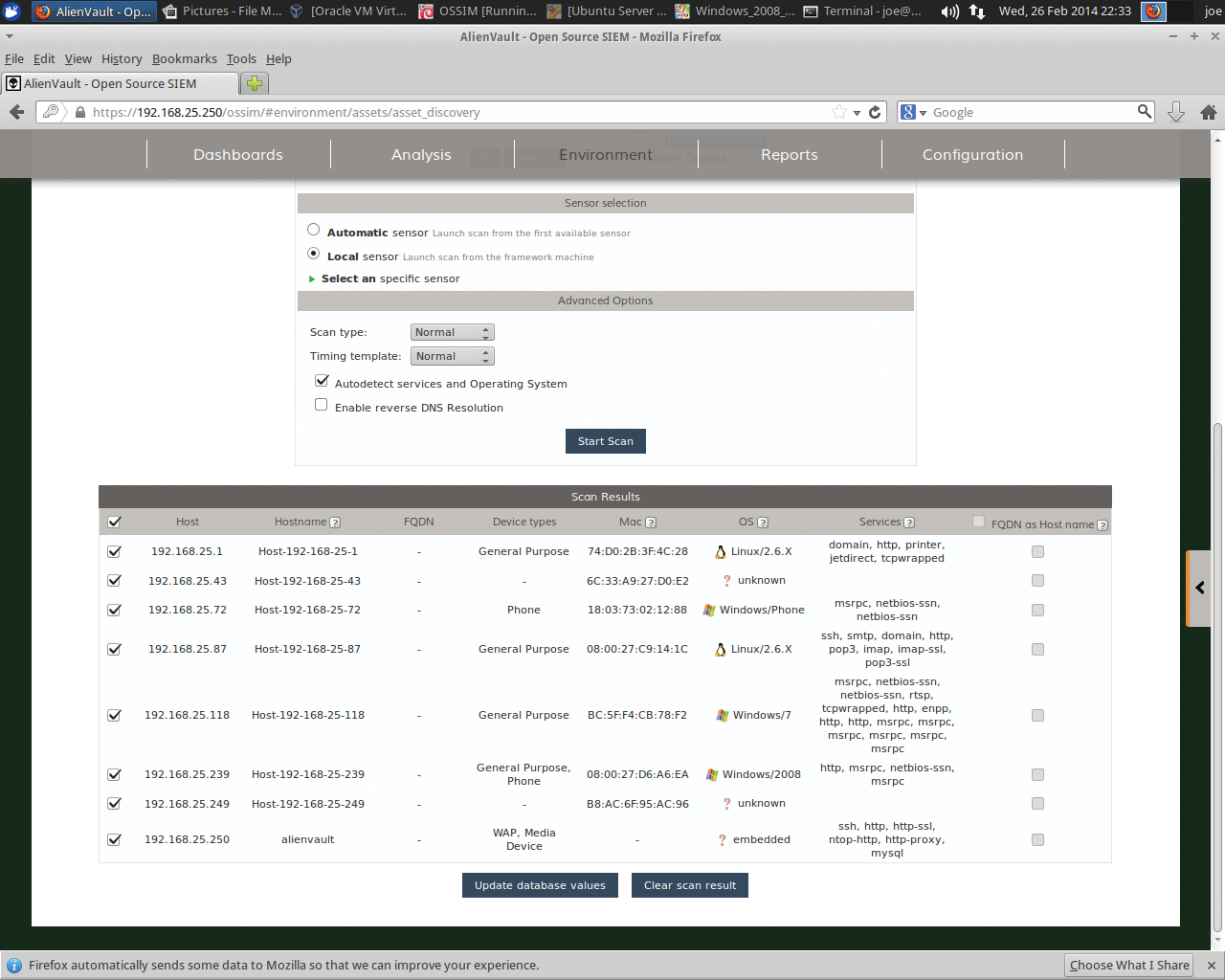This screenshot has width=1225, height=980.
Task: Switch to Terminal window in taskbar
Action: (863, 11)
